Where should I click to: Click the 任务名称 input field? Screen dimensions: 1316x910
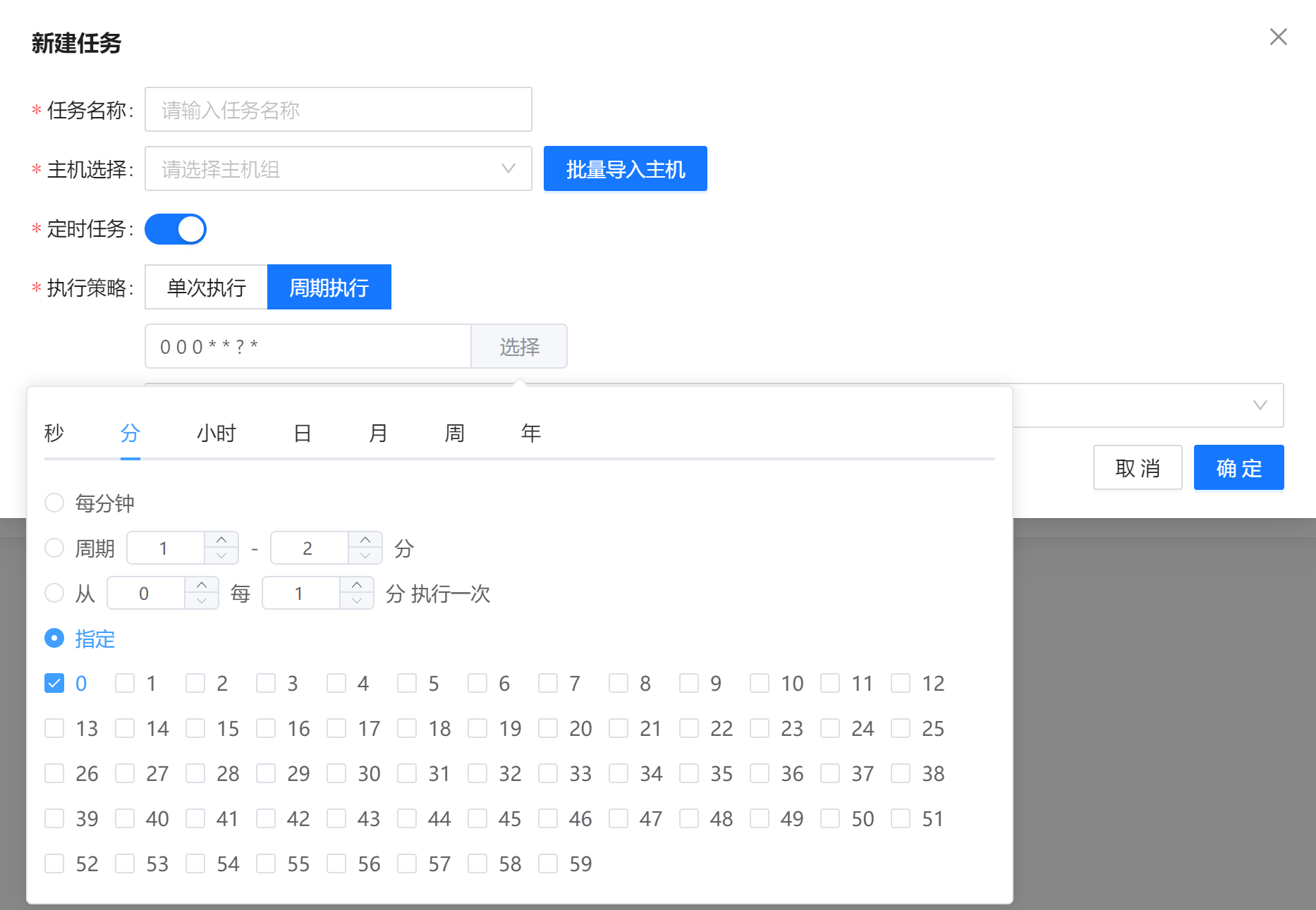tap(338, 110)
